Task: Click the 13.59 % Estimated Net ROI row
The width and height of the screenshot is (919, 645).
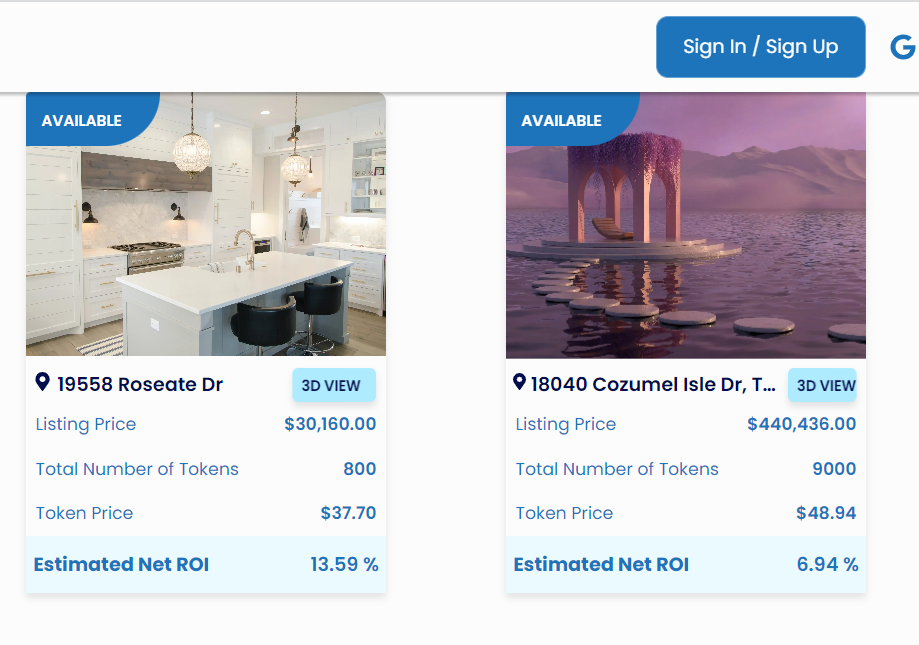Action: [x=206, y=564]
